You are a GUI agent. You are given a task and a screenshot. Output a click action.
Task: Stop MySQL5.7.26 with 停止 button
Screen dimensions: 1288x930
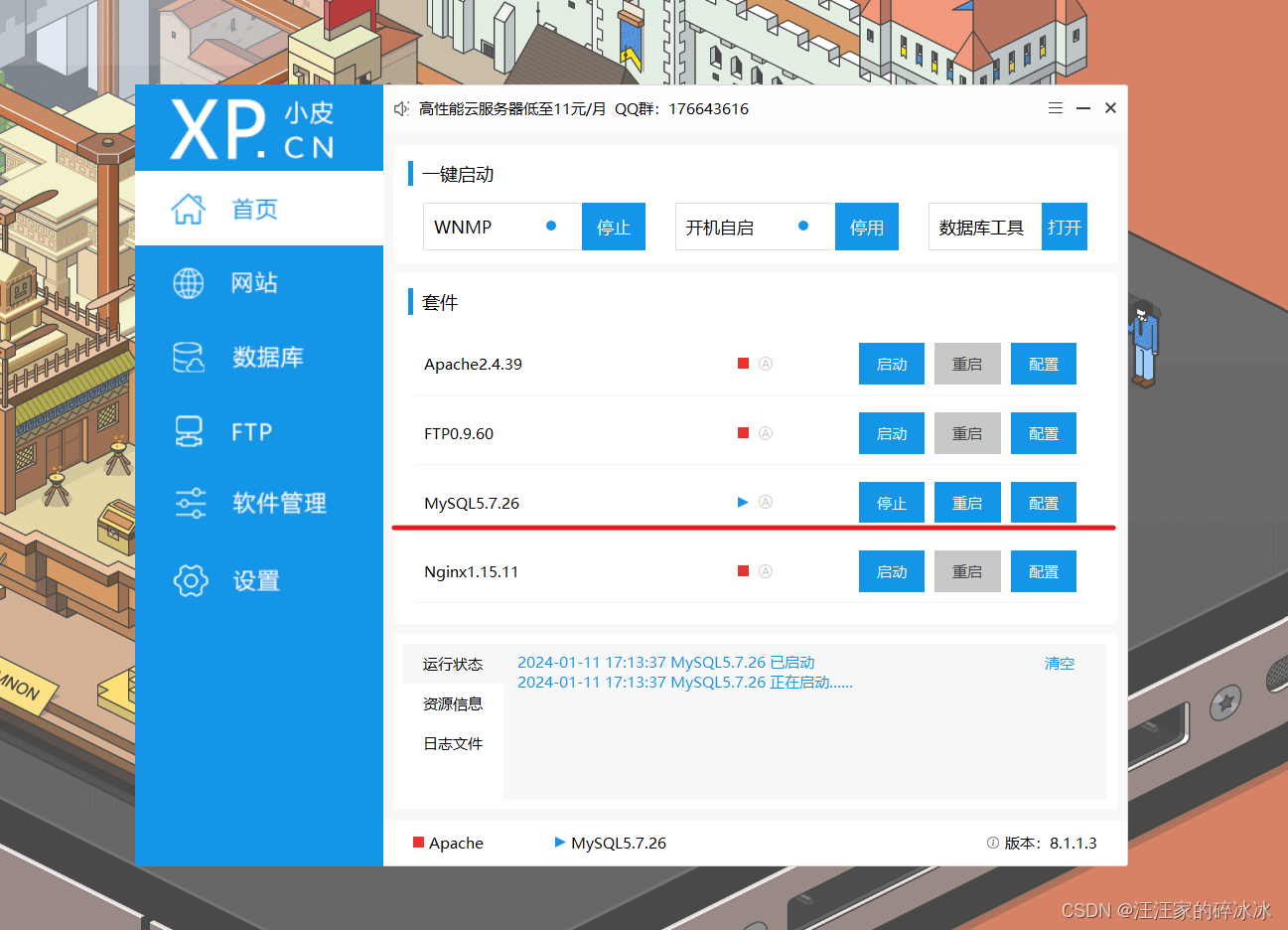pyautogui.click(x=892, y=503)
